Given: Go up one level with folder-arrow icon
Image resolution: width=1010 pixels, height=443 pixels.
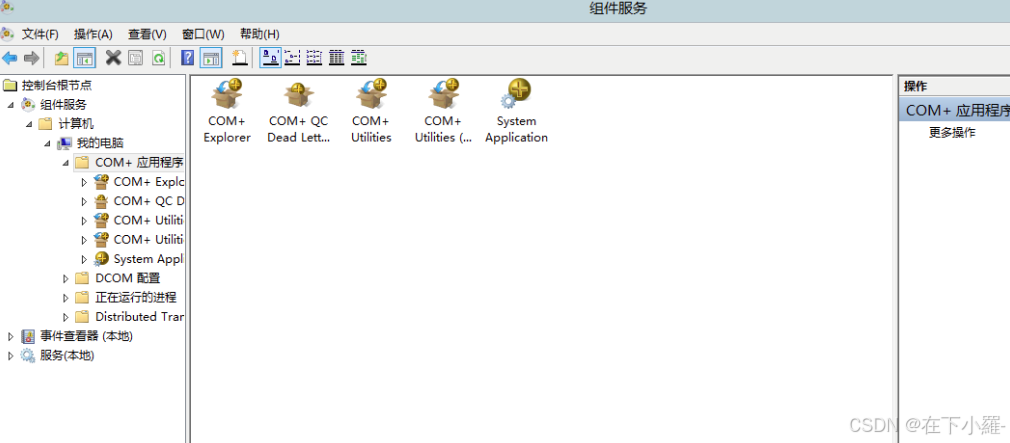Looking at the screenshot, I should [x=61, y=59].
